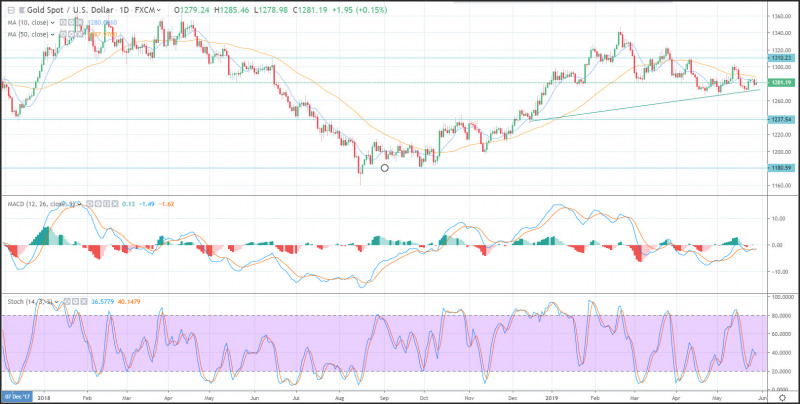This screenshot has width=800, height=404.
Task: Click MACD histogram value 0.13
Action: point(128,204)
